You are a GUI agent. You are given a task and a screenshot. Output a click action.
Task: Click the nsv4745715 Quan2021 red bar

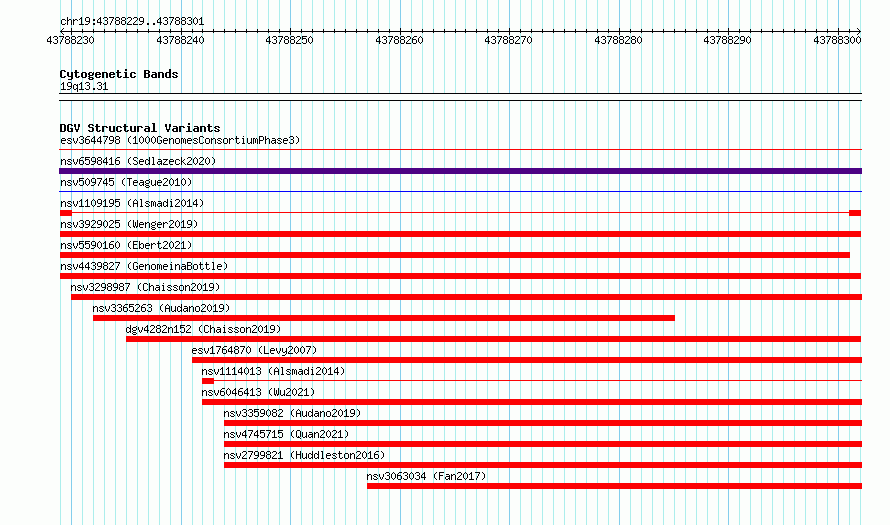click(543, 444)
